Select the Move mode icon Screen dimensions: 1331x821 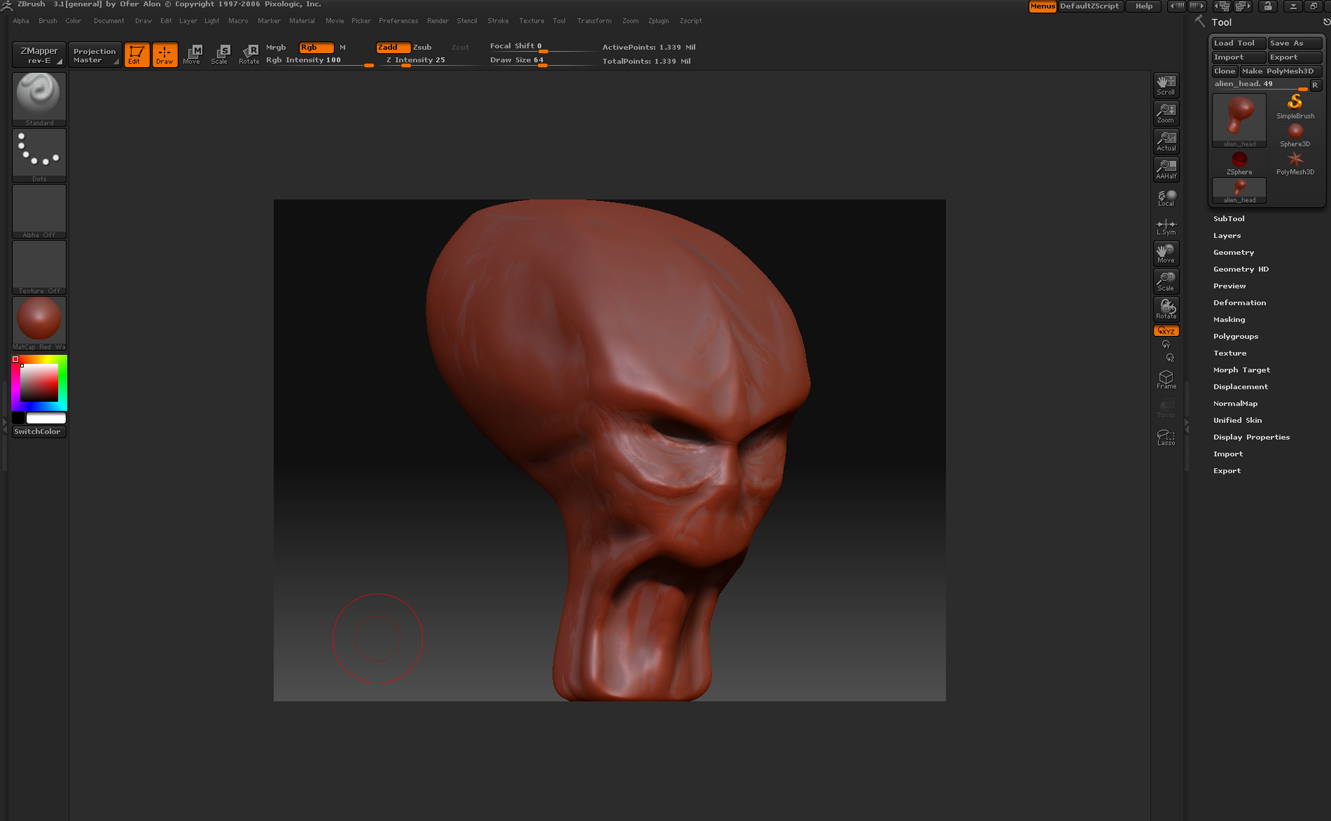191,54
